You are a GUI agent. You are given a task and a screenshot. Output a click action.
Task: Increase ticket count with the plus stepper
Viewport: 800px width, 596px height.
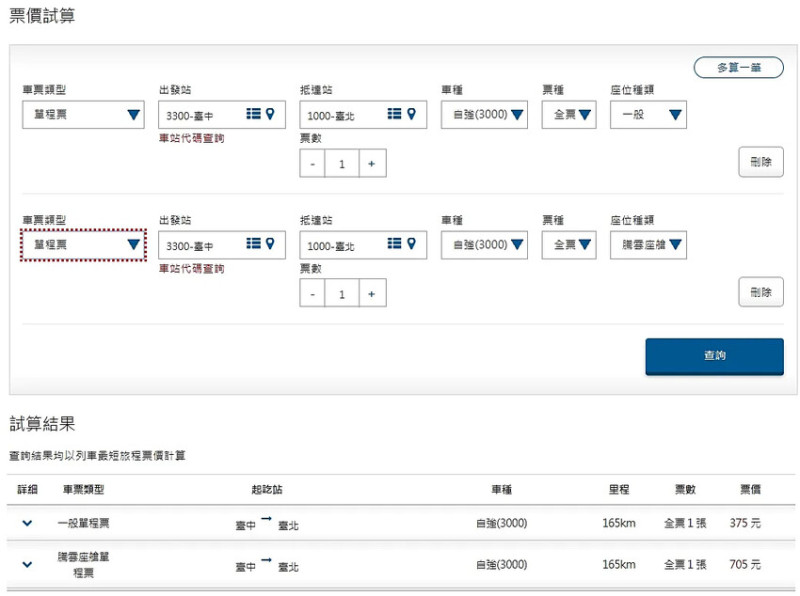(370, 163)
